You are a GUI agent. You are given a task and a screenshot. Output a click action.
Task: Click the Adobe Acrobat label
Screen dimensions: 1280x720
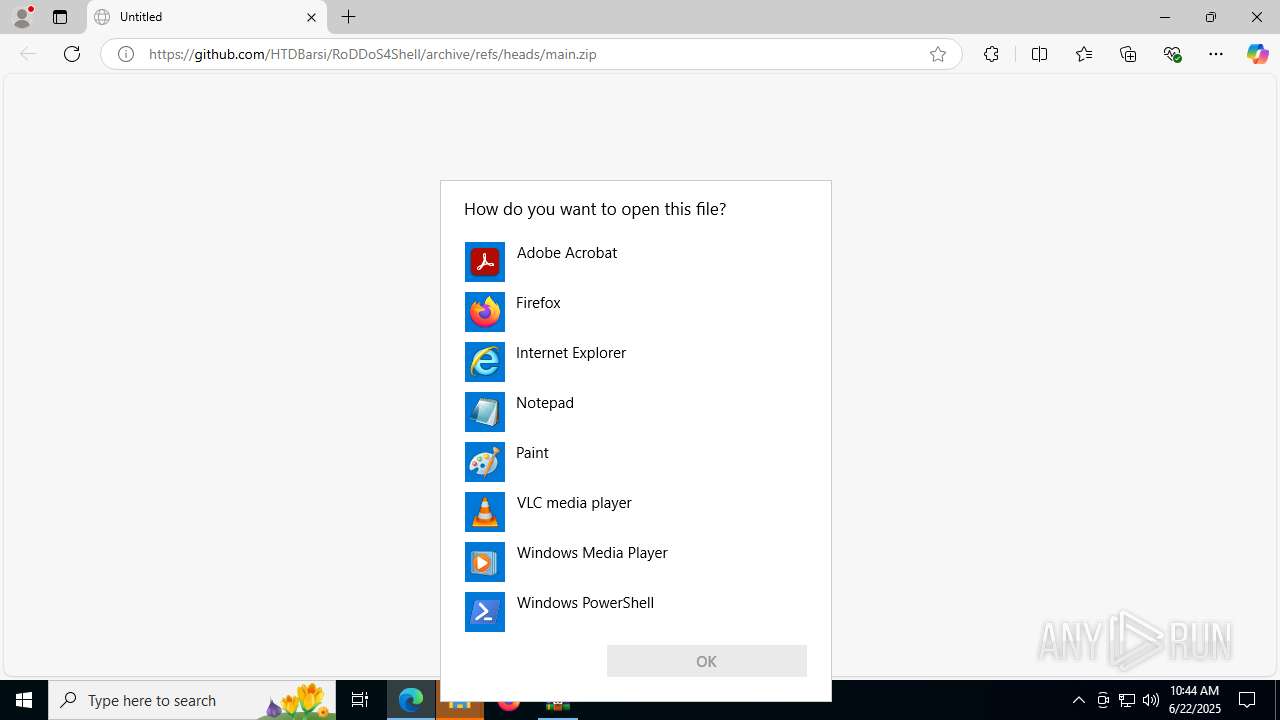click(567, 253)
